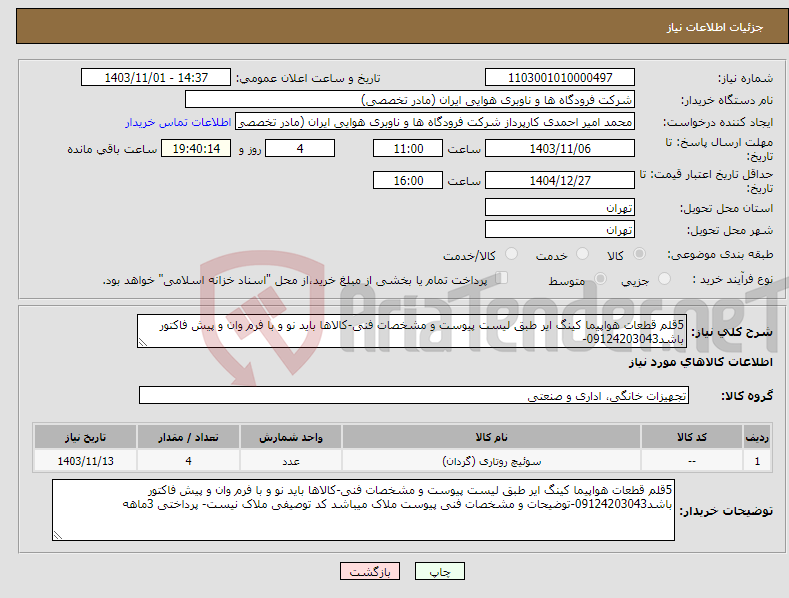
Task: Click the page header جزئیات اطلاعات نیاز
Action: (x=715, y=27)
